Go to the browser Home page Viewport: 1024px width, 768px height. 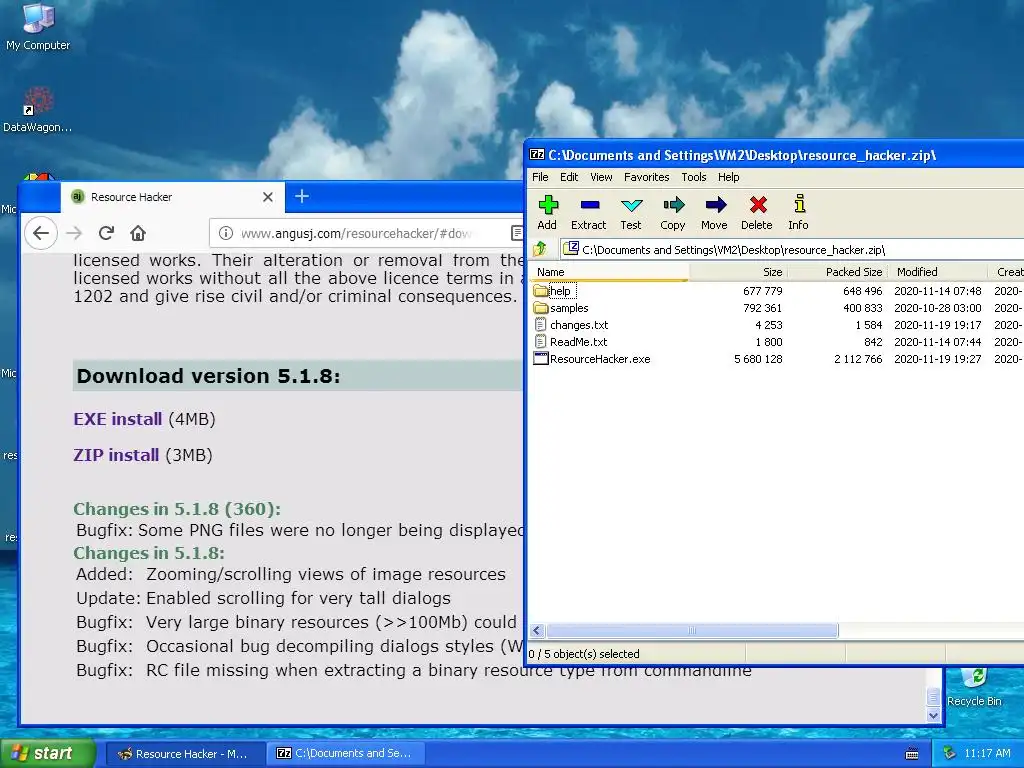click(138, 233)
